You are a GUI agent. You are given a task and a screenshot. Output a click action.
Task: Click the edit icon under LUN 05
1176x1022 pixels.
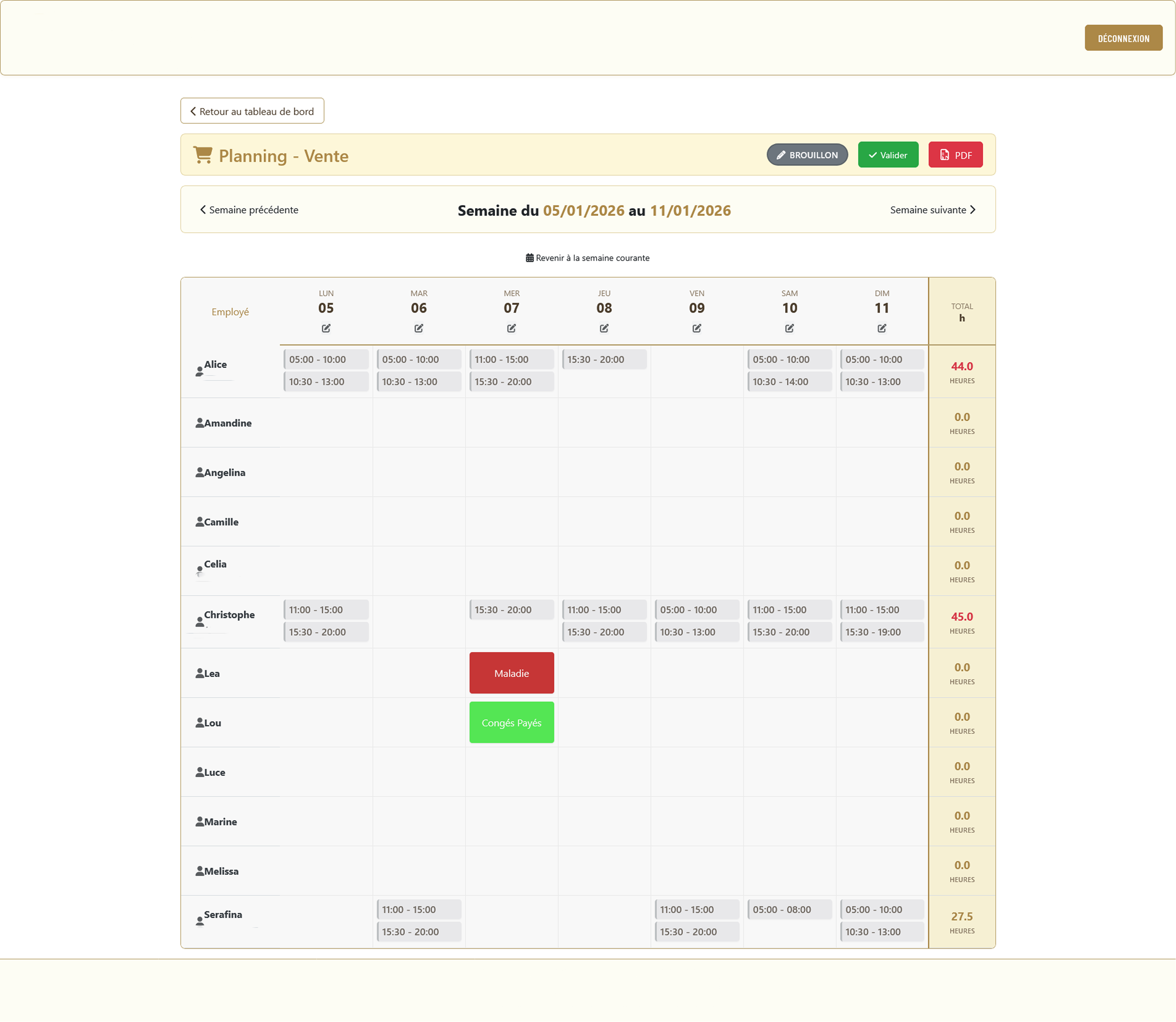(326, 328)
